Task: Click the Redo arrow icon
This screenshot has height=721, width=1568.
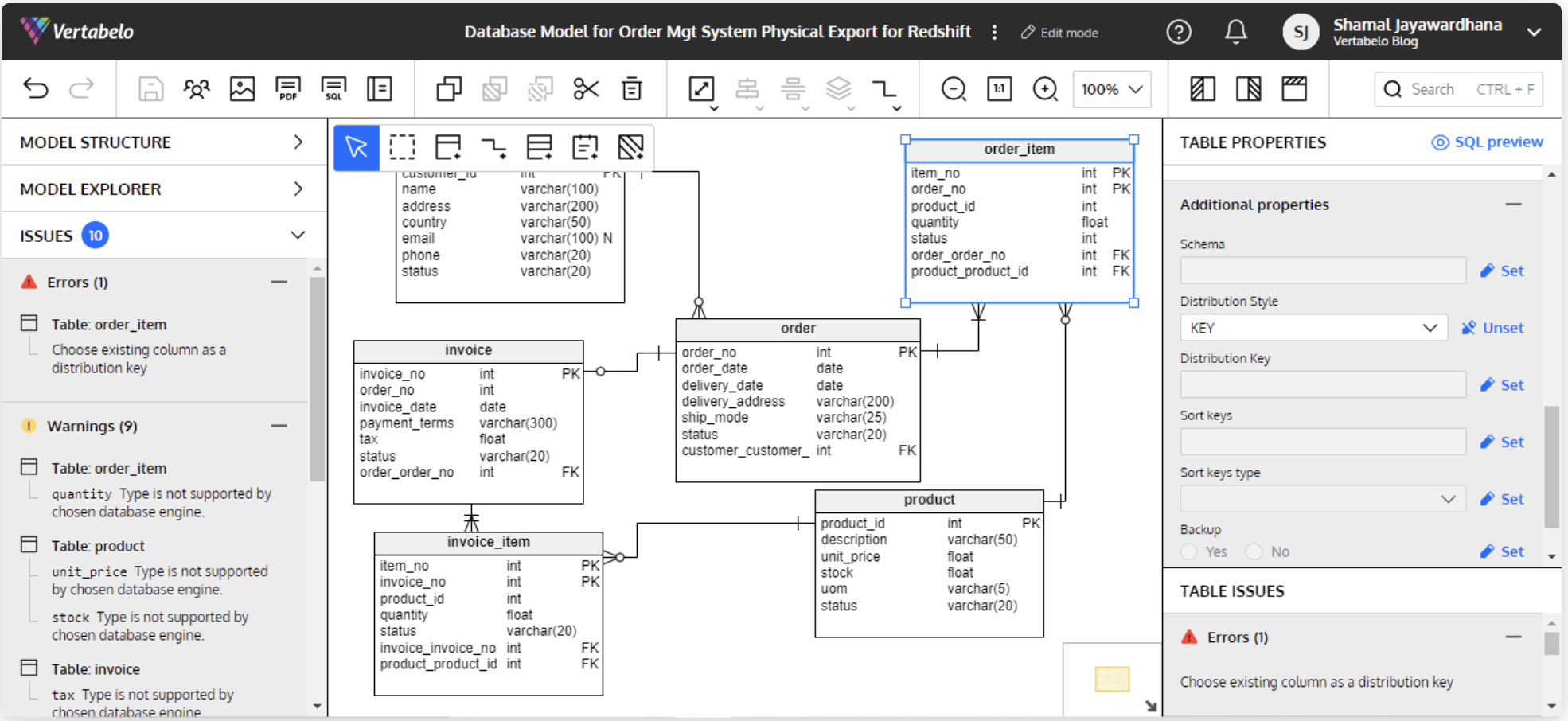Action: 81,88
